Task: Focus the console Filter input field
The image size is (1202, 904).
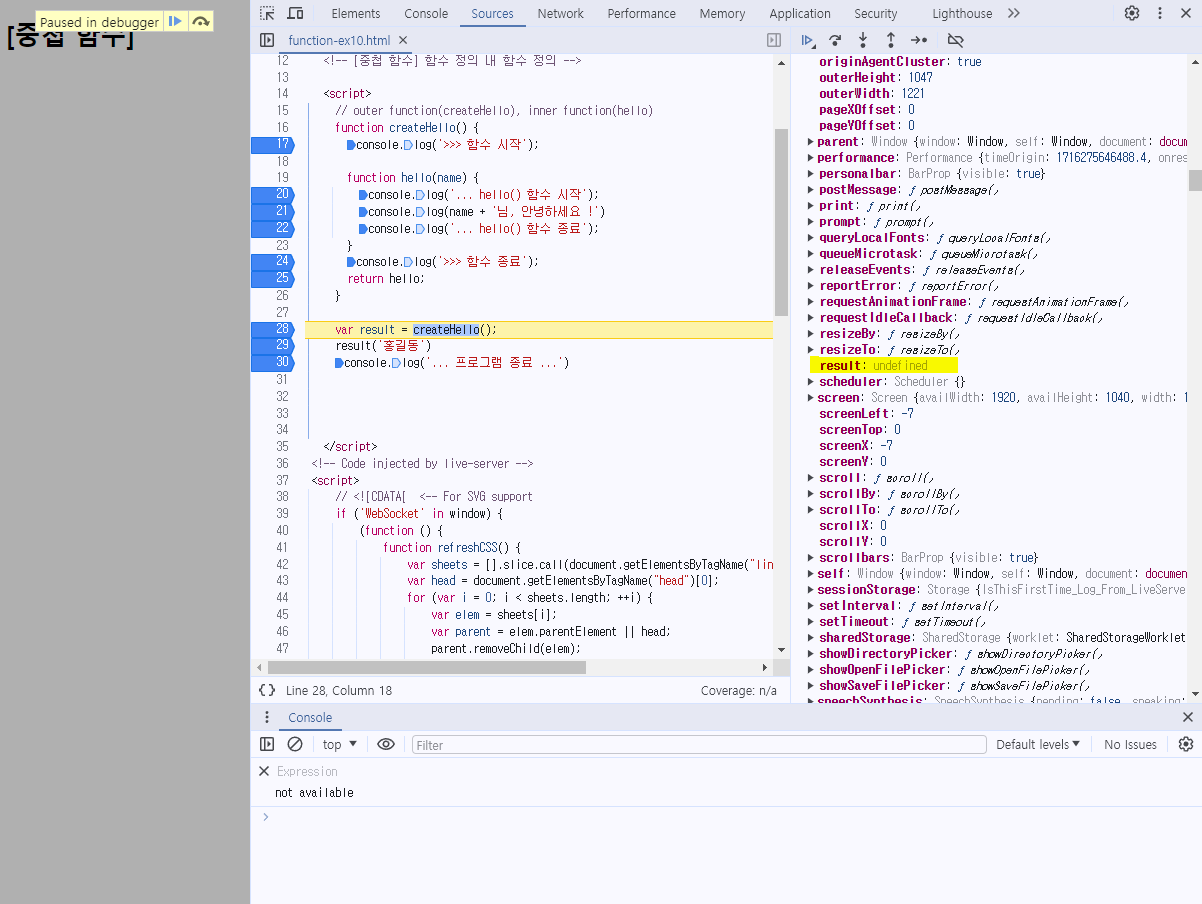Action: (699, 745)
